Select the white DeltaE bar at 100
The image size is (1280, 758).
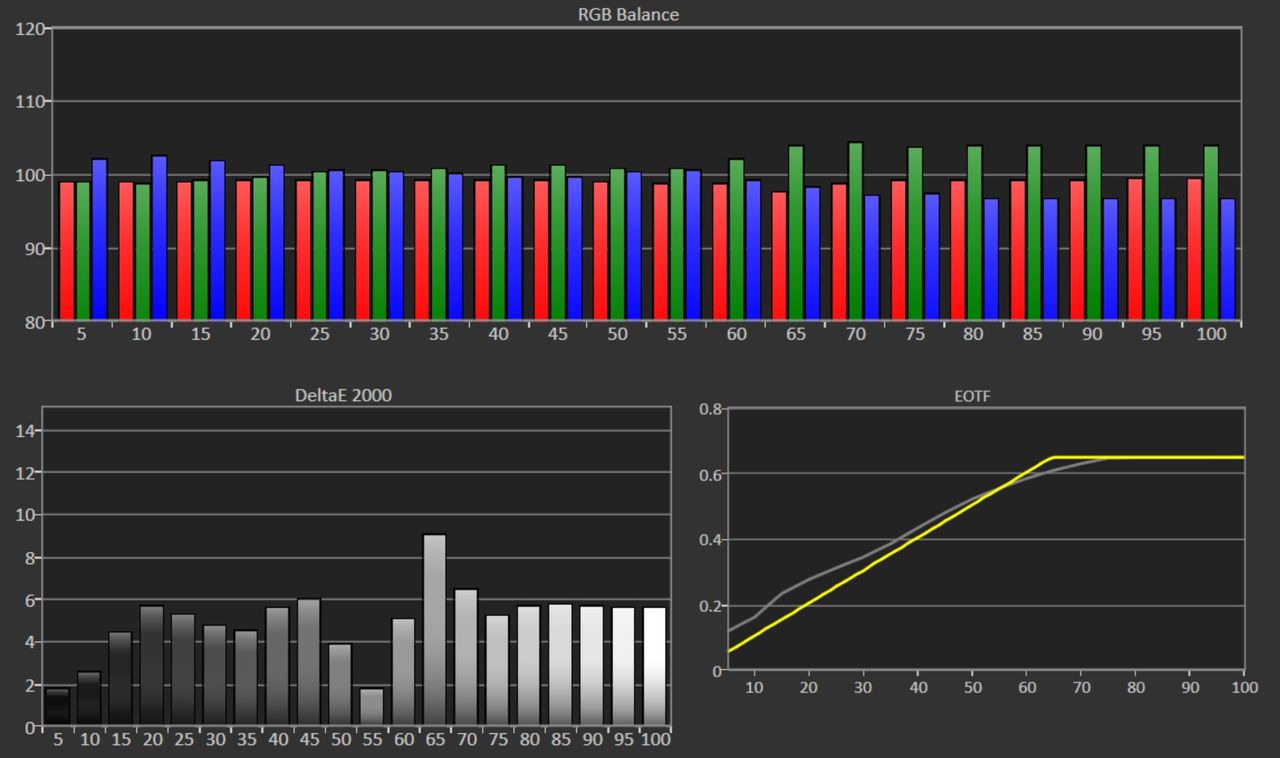[x=654, y=666]
